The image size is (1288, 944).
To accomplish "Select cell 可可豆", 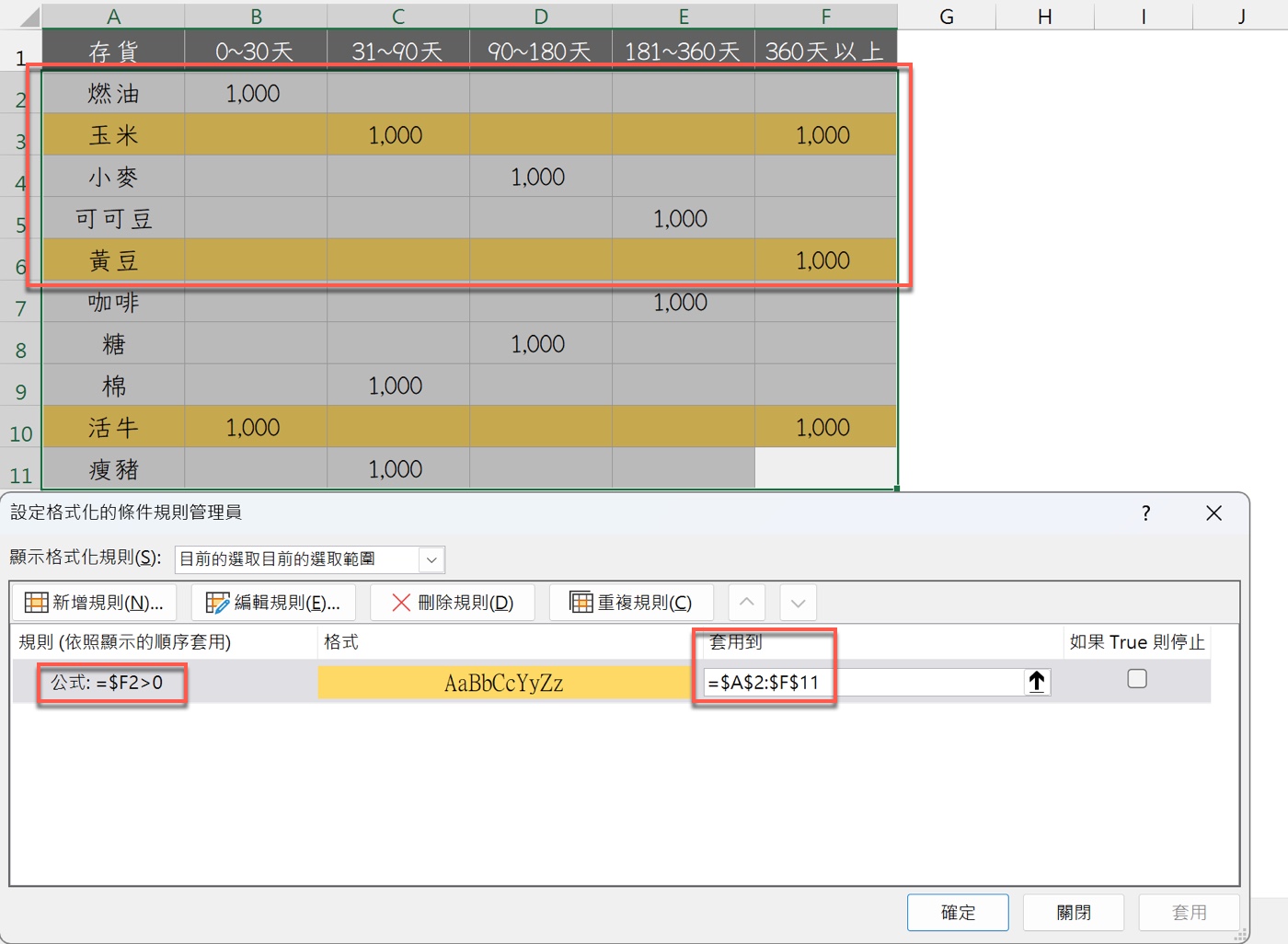I will tap(113, 218).
